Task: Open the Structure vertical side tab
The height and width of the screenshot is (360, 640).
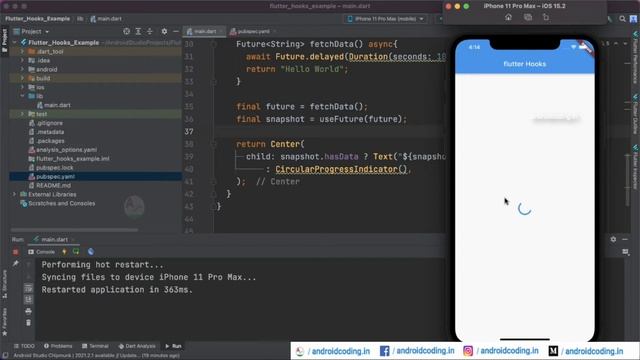Action: point(4,284)
